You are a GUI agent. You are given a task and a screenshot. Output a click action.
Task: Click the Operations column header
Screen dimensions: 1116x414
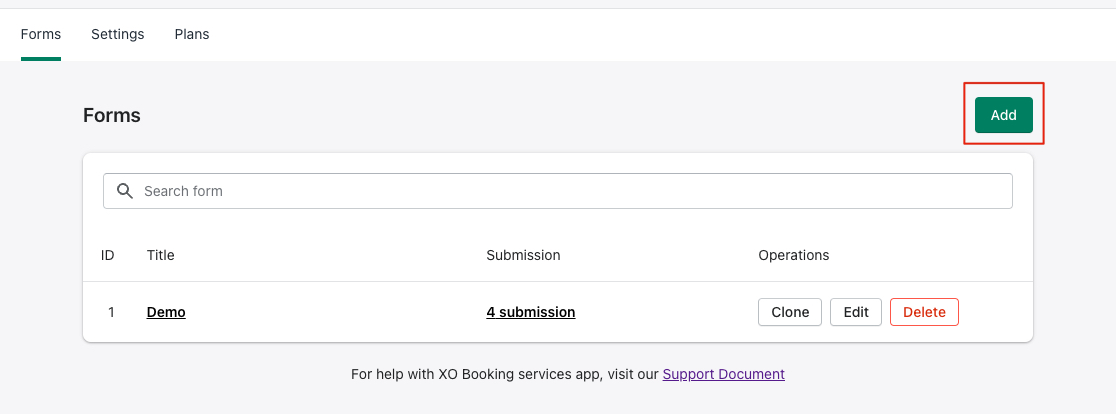point(794,255)
